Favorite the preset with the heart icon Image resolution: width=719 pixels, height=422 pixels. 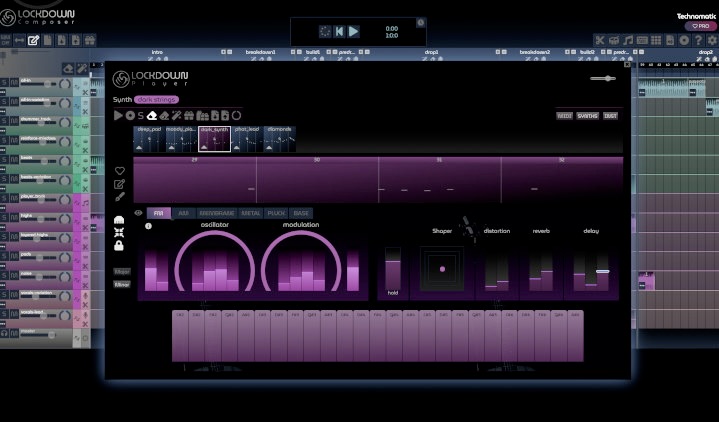click(x=120, y=171)
